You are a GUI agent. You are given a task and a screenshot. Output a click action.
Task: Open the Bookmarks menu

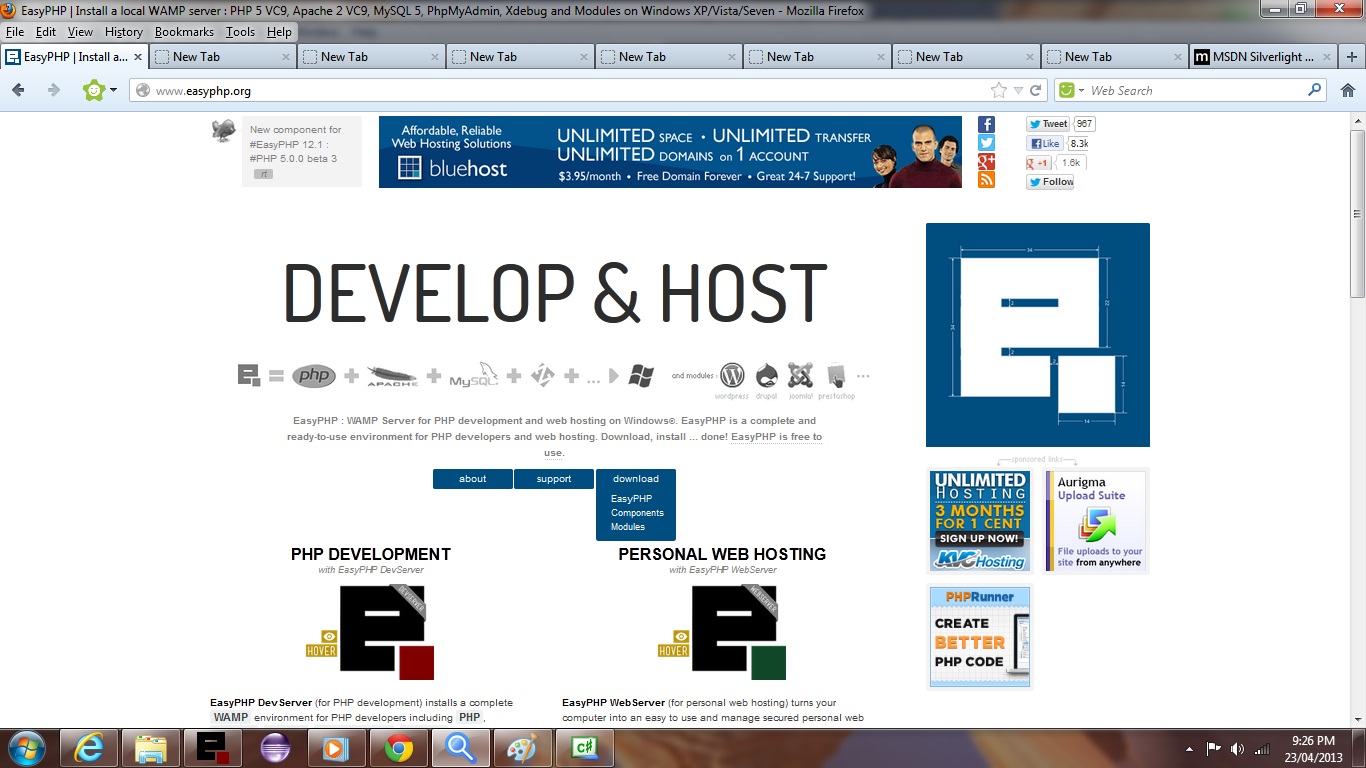184,32
